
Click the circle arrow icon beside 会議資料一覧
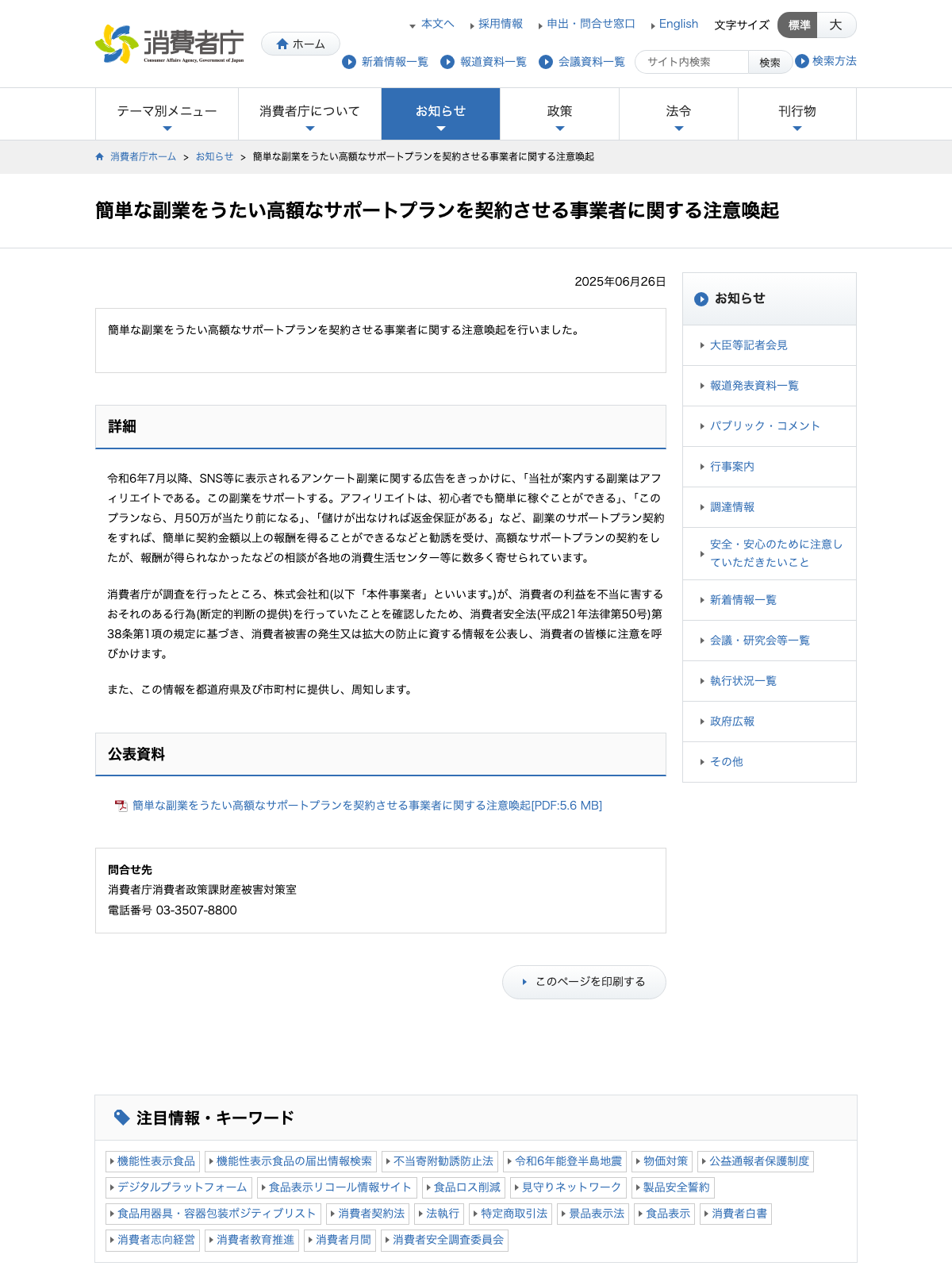pos(546,62)
